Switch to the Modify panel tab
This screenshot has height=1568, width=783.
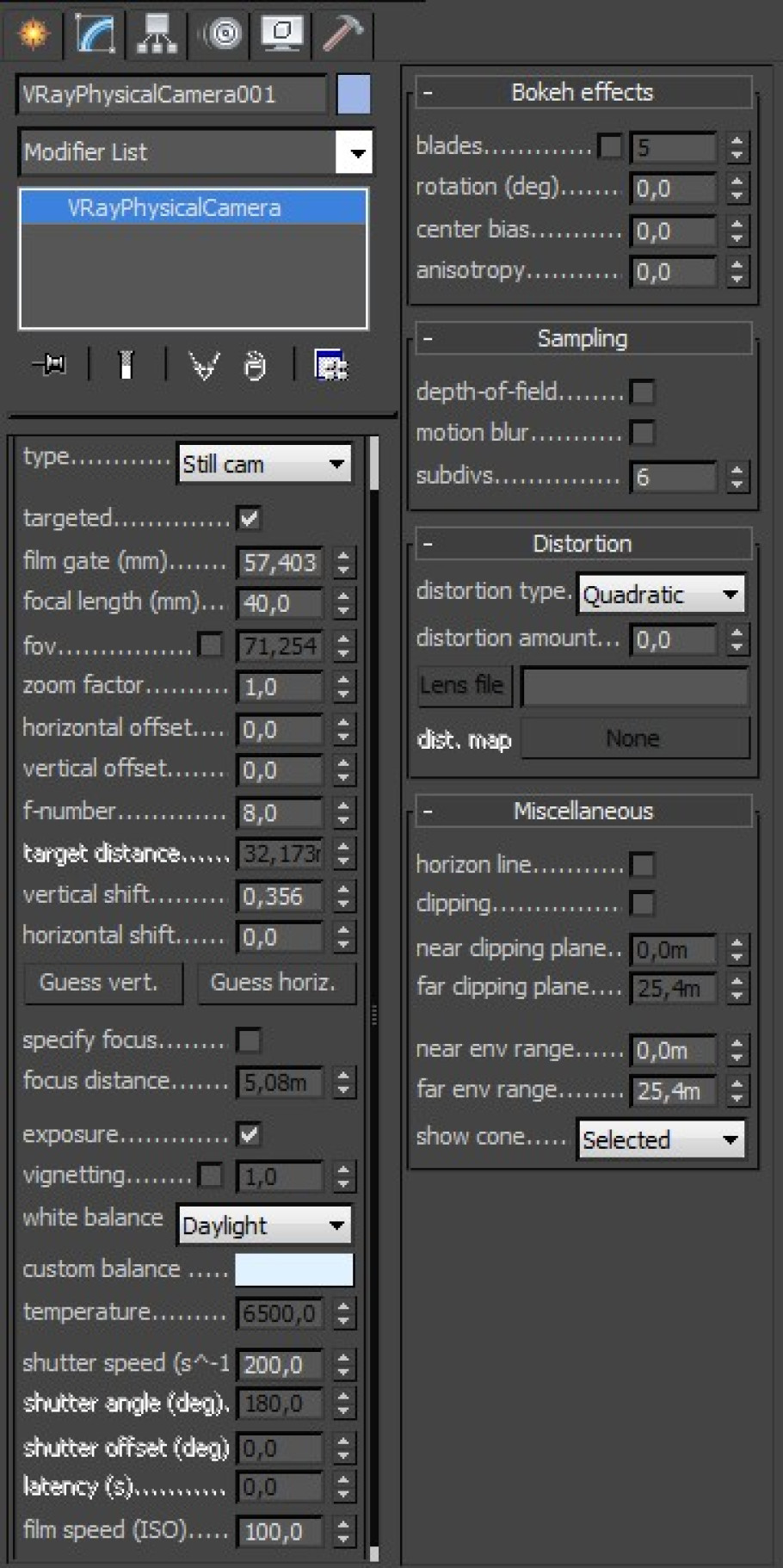pos(95,33)
